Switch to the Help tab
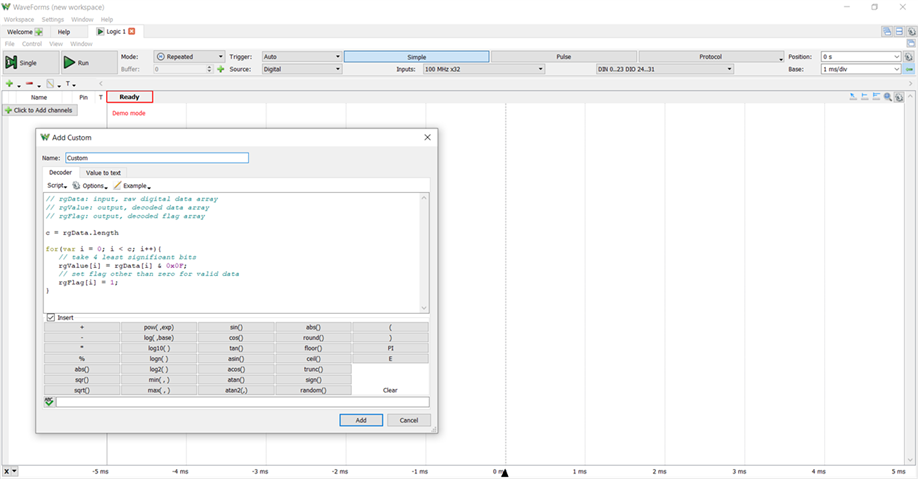The image size is (918, 479). click(64, 32)
